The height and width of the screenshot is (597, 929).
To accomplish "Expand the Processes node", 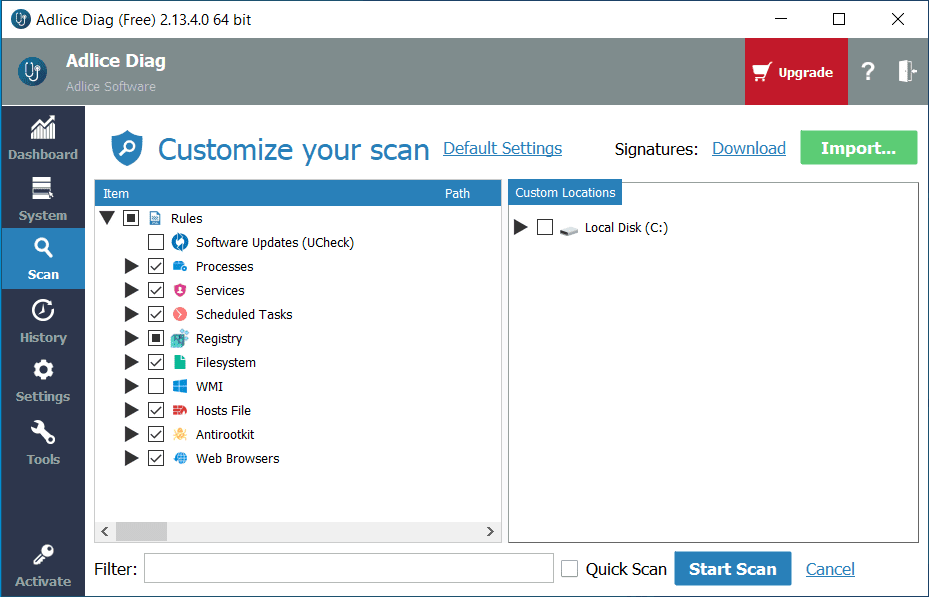I will pos(131,267).
